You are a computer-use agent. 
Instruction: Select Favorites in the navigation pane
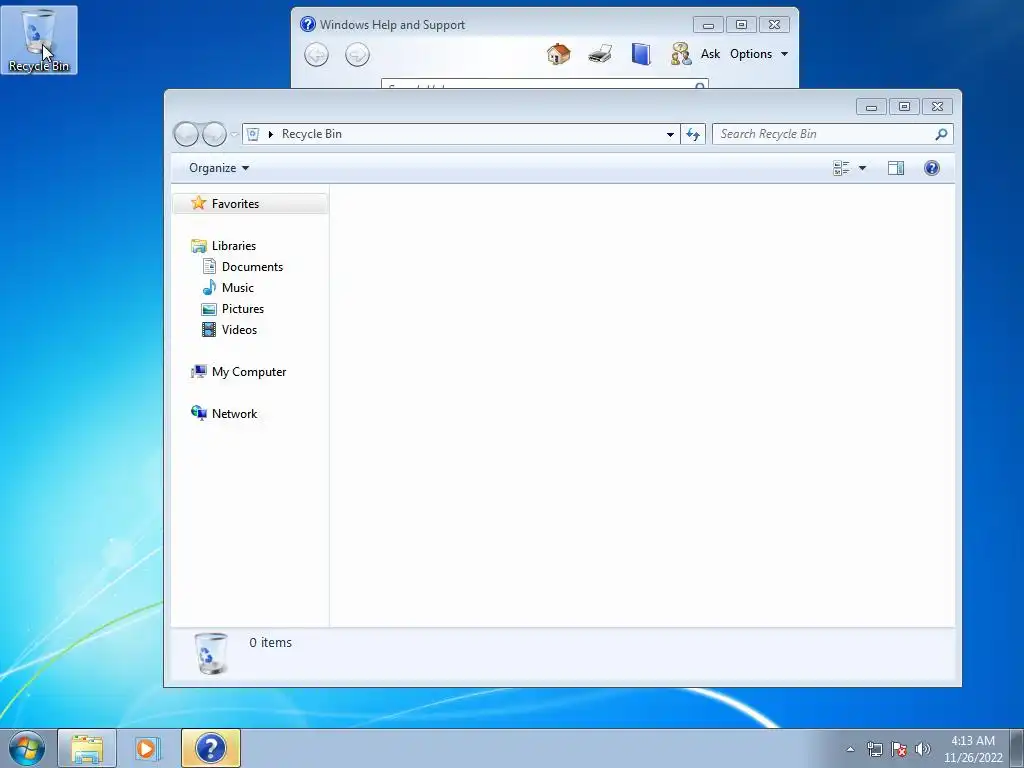tap(250, 204)
